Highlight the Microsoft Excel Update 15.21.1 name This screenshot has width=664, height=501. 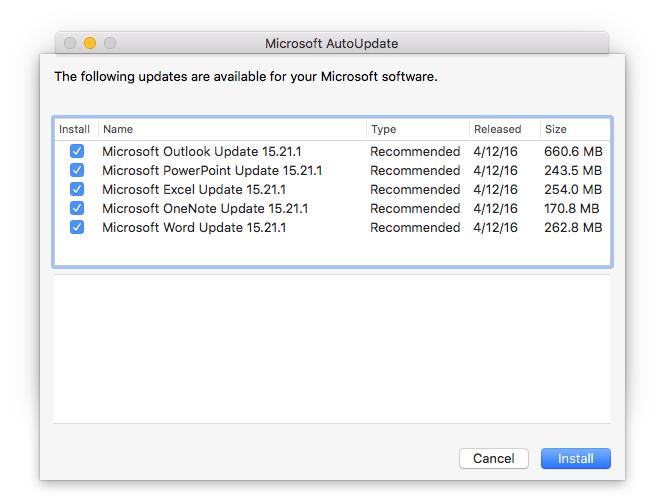point(194,190)
